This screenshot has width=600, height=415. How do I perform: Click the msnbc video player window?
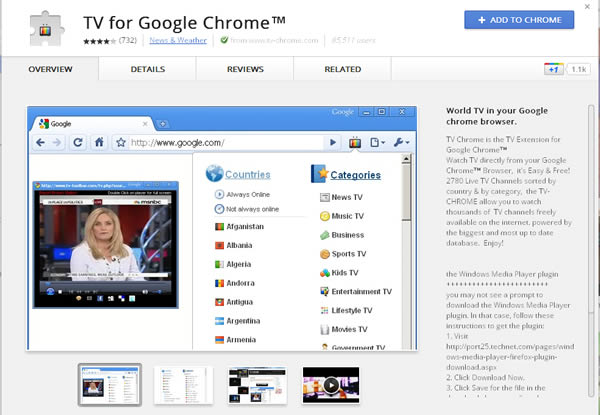click(x=106, y=245)
